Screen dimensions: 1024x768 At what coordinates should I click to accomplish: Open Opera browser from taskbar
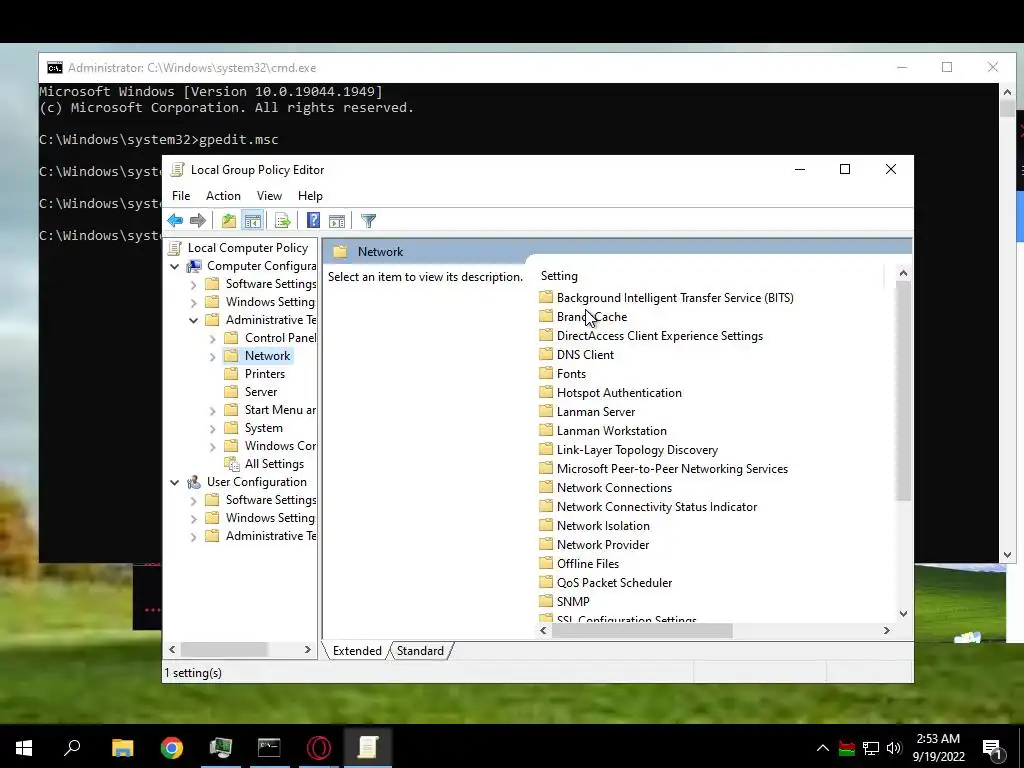click(319, 747)
